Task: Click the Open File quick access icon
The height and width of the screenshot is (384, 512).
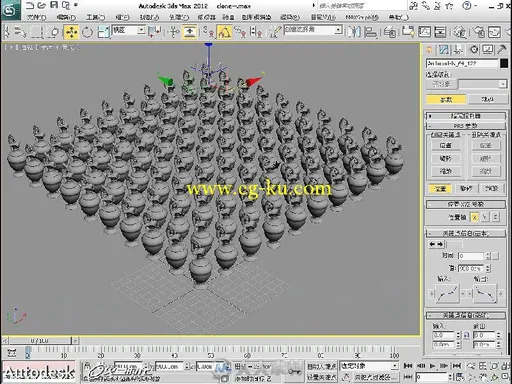Action: pos(42,5)
